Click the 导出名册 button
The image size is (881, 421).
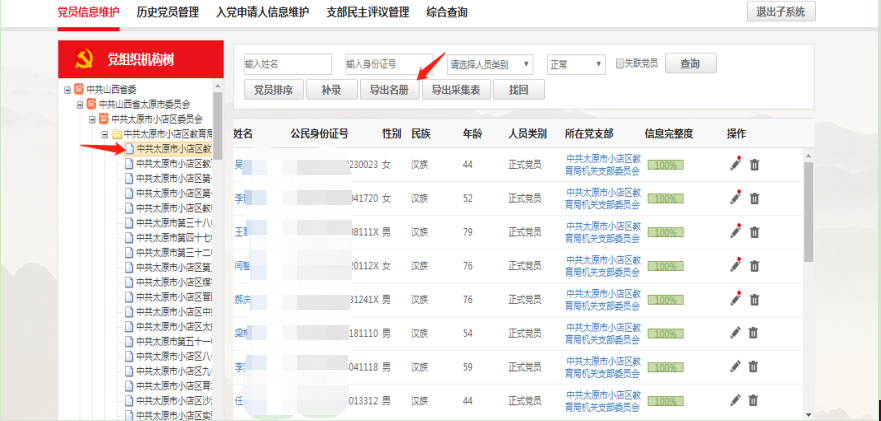pos(389,90)
